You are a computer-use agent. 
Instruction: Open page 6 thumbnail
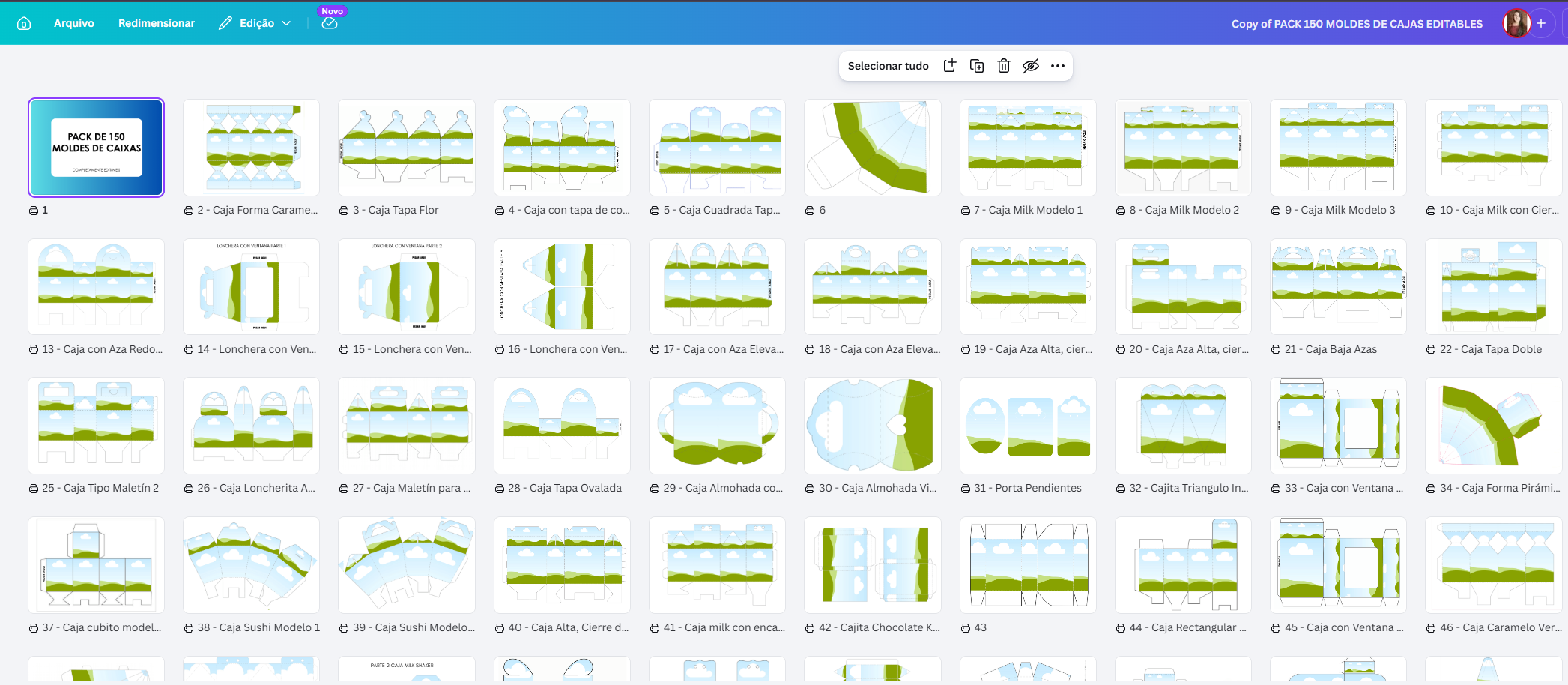click(x=873, y=148)
